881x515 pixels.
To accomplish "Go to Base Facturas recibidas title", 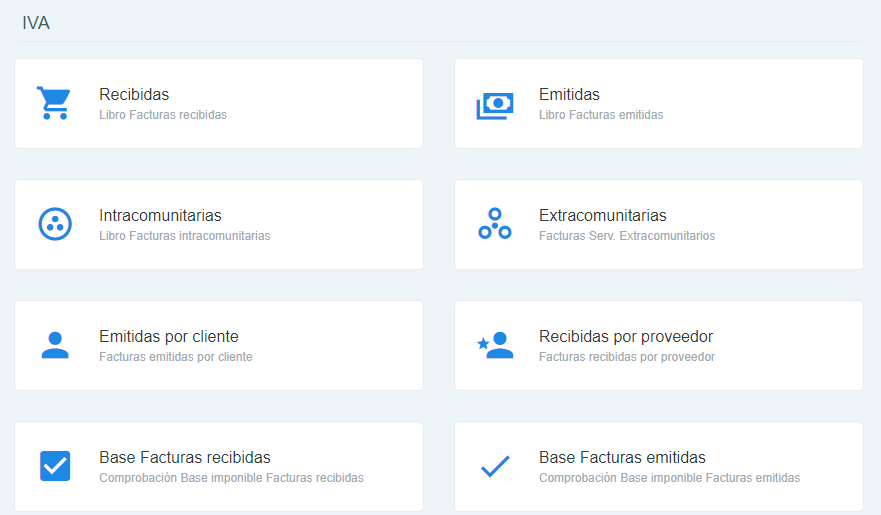I will click(185, 458).
